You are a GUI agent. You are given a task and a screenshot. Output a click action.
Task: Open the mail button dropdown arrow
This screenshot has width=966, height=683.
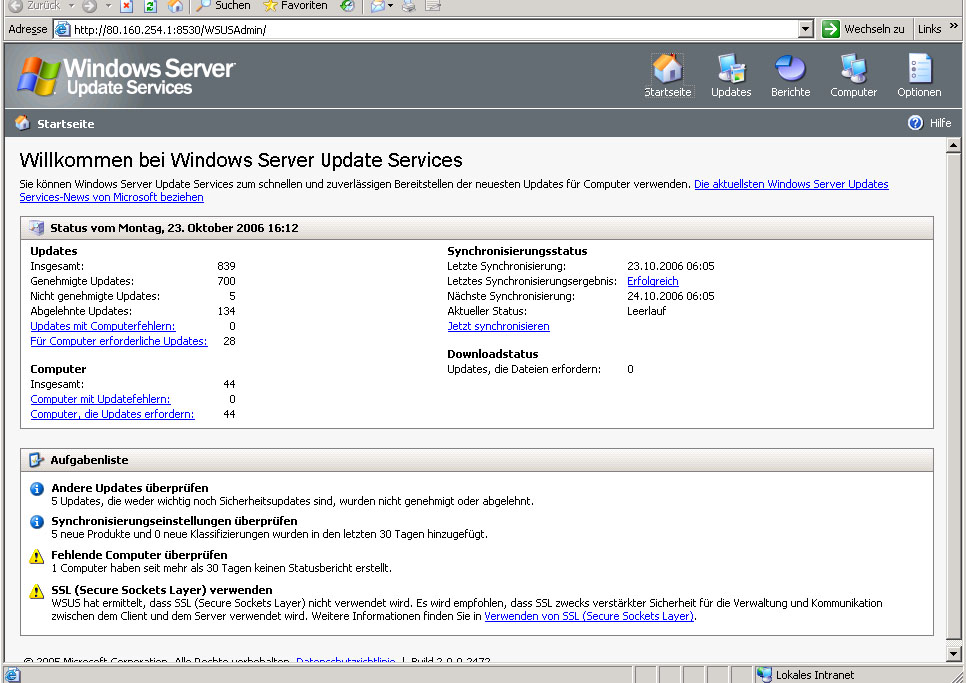(391, 6)
